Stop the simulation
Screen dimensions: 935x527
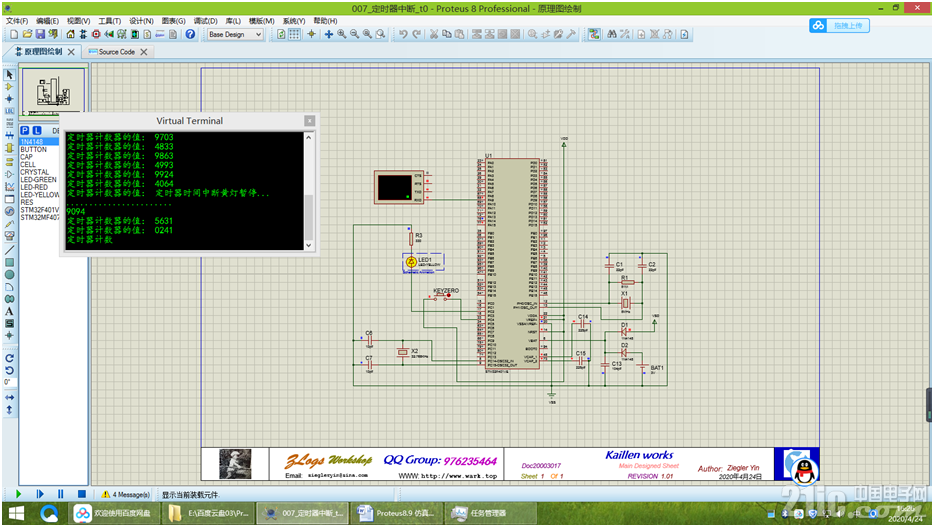(x=82, y=494)
